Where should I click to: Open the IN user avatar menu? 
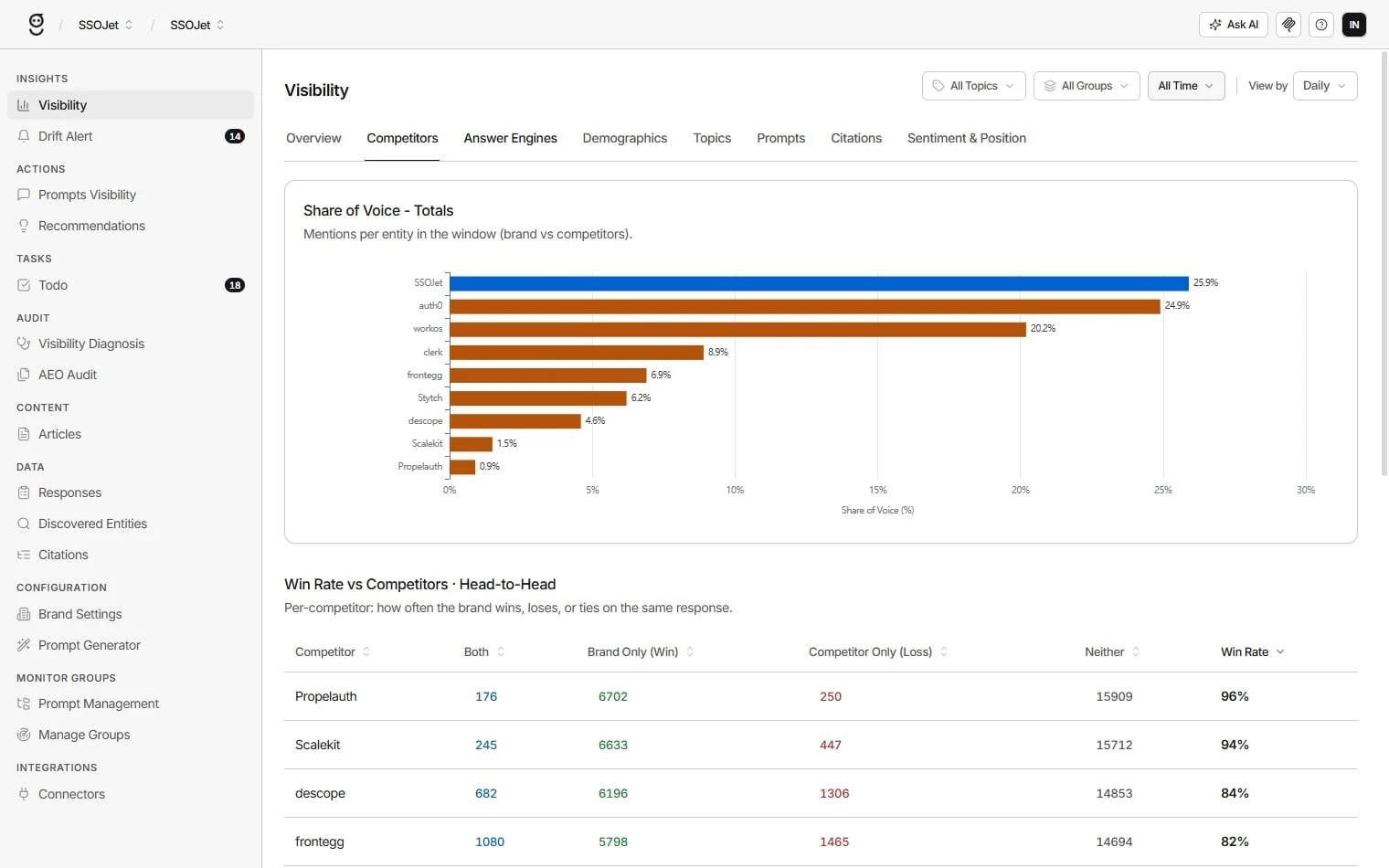1354,25
